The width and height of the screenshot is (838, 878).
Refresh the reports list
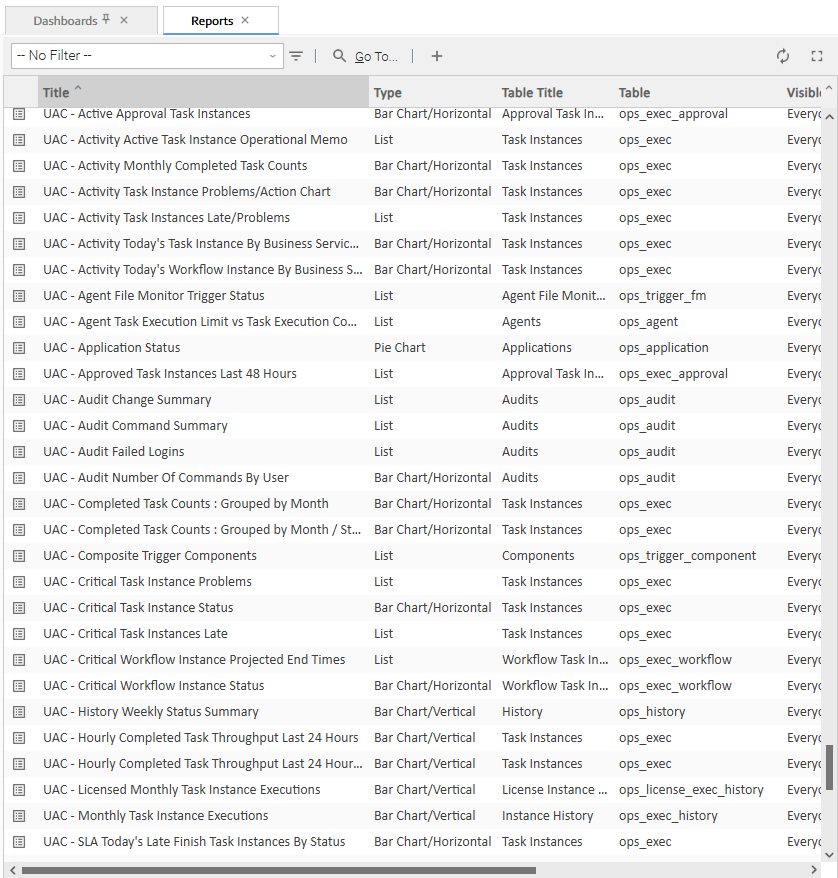tap(783, 57)
